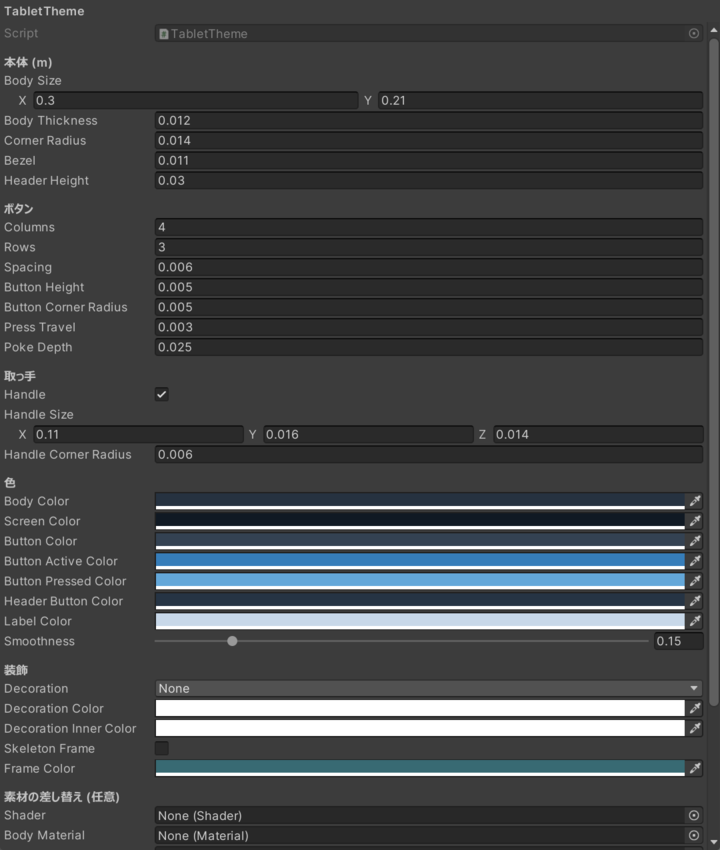Click Body Size X field
The image size is (720, 850).
click(x=196, y=100)
